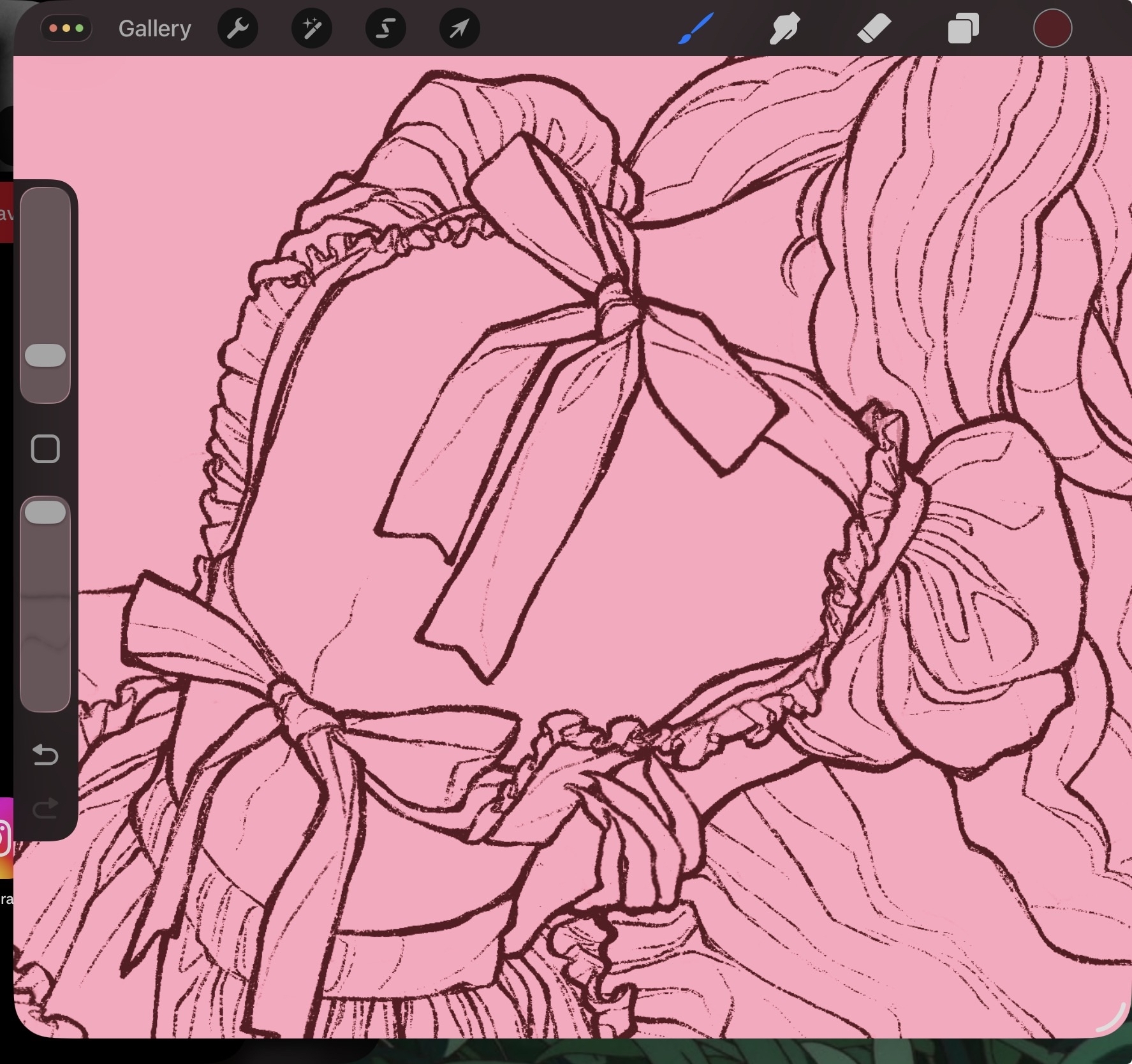Open the dark red color swatch

point(1052,29)
